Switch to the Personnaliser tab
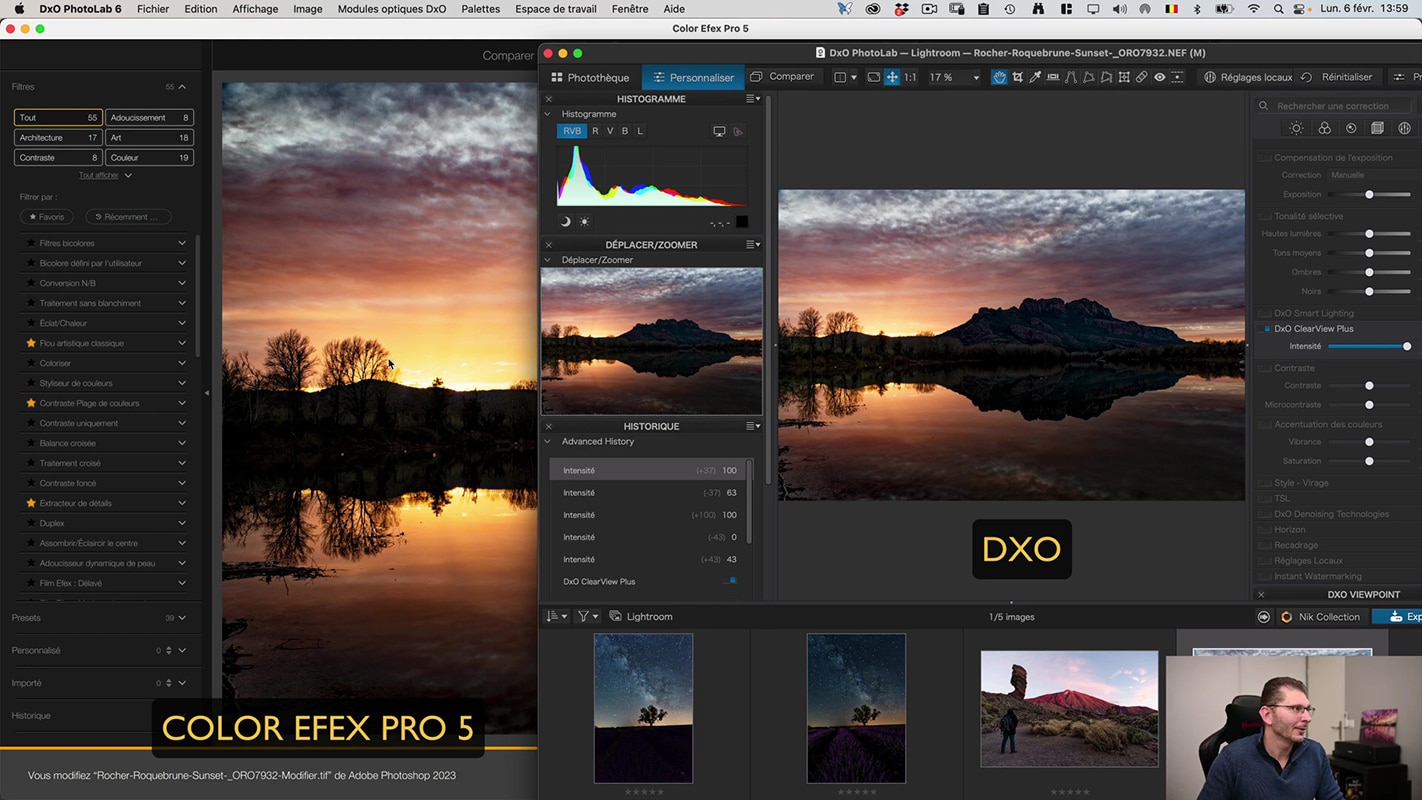This screenshot has height=800, width=1422. (x=692, y=77)
